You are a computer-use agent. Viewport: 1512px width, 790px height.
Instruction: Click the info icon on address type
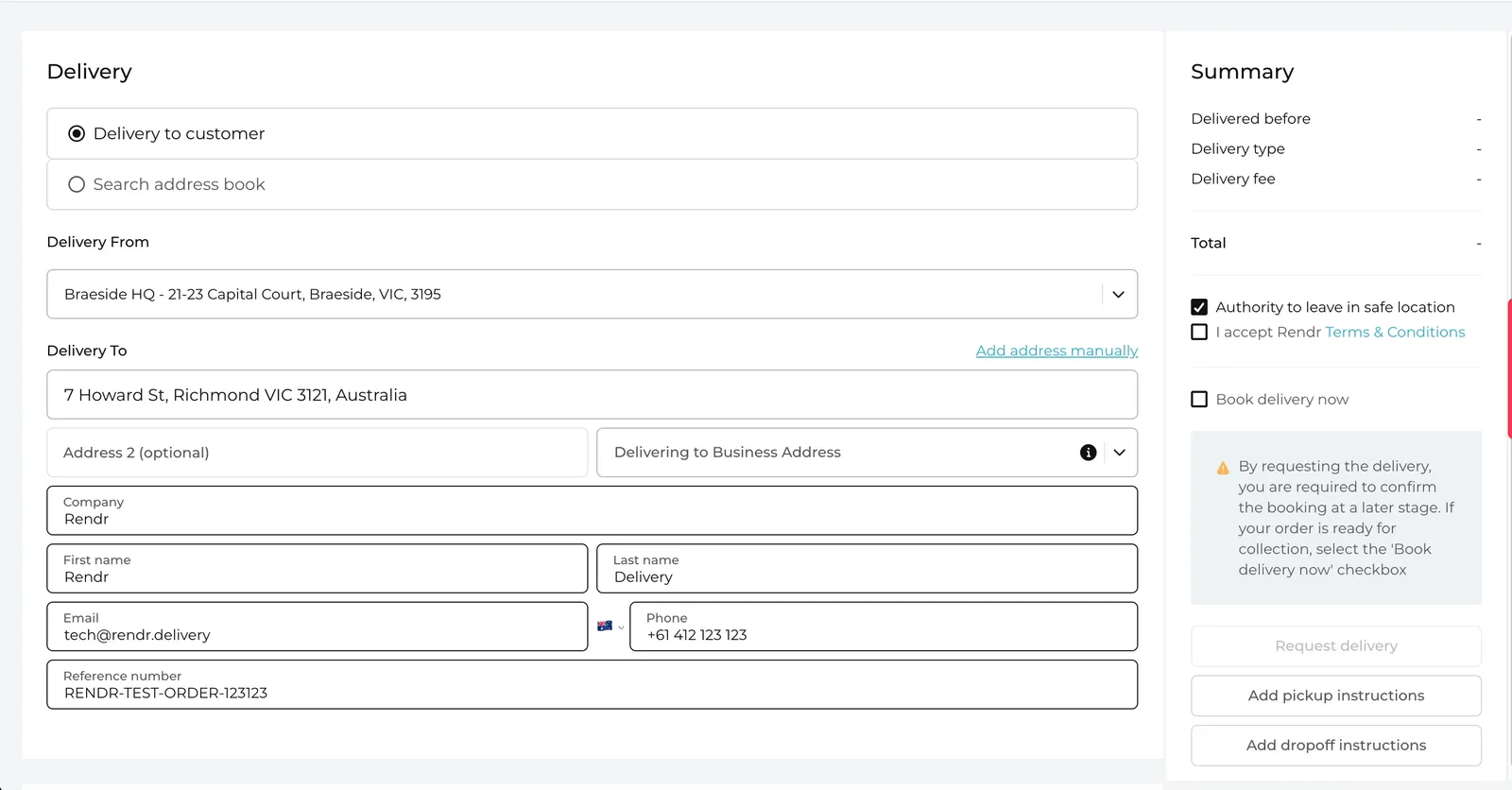pos(1088,453)
